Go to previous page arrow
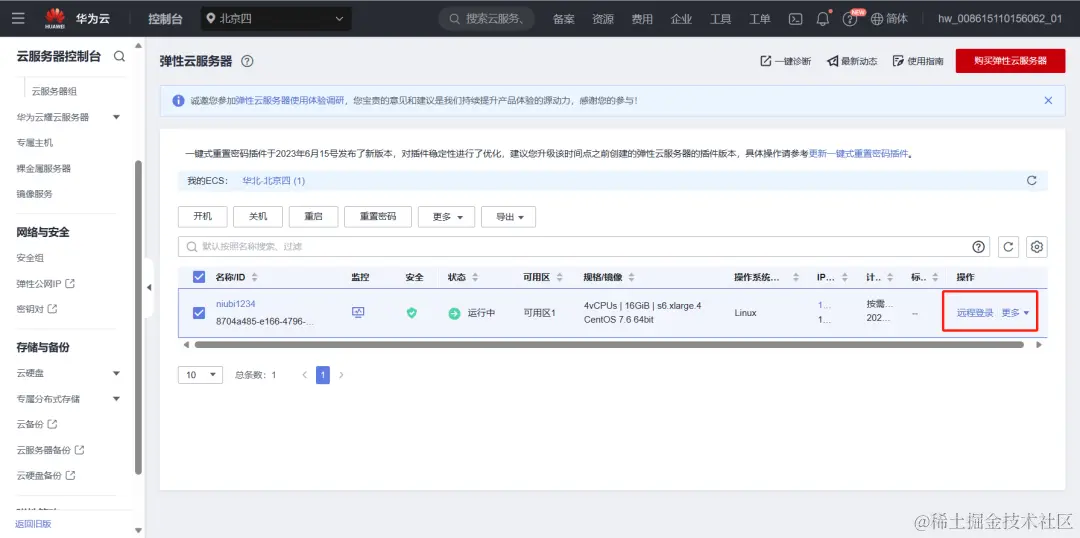This screenshot has width=1080, height=538. pyautogui.click(x=305, y=375)
